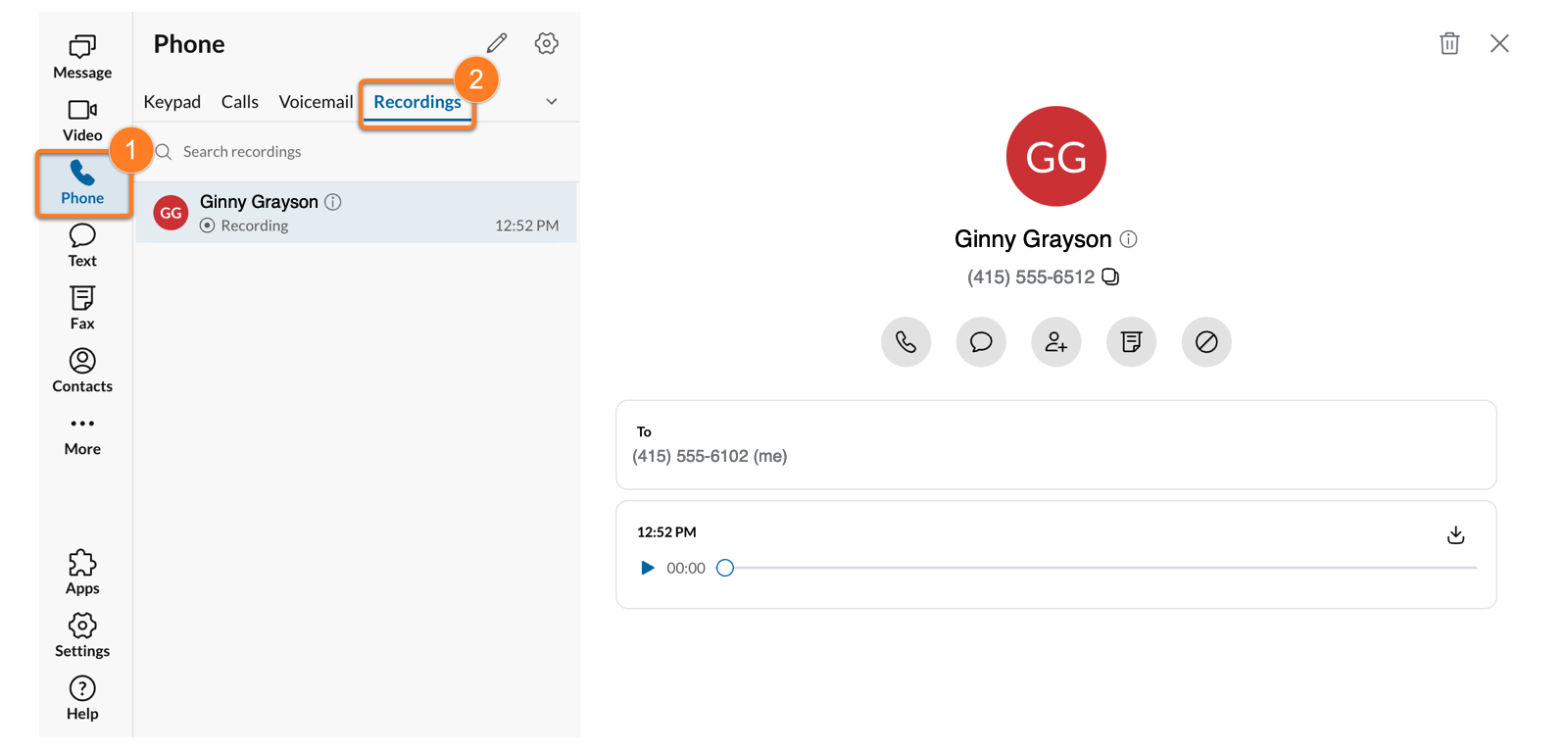Image resolution: width=1568 pixels, height=753 pixels.
Task: Call Ginny Grayson with phone icon
Action: 906,342
